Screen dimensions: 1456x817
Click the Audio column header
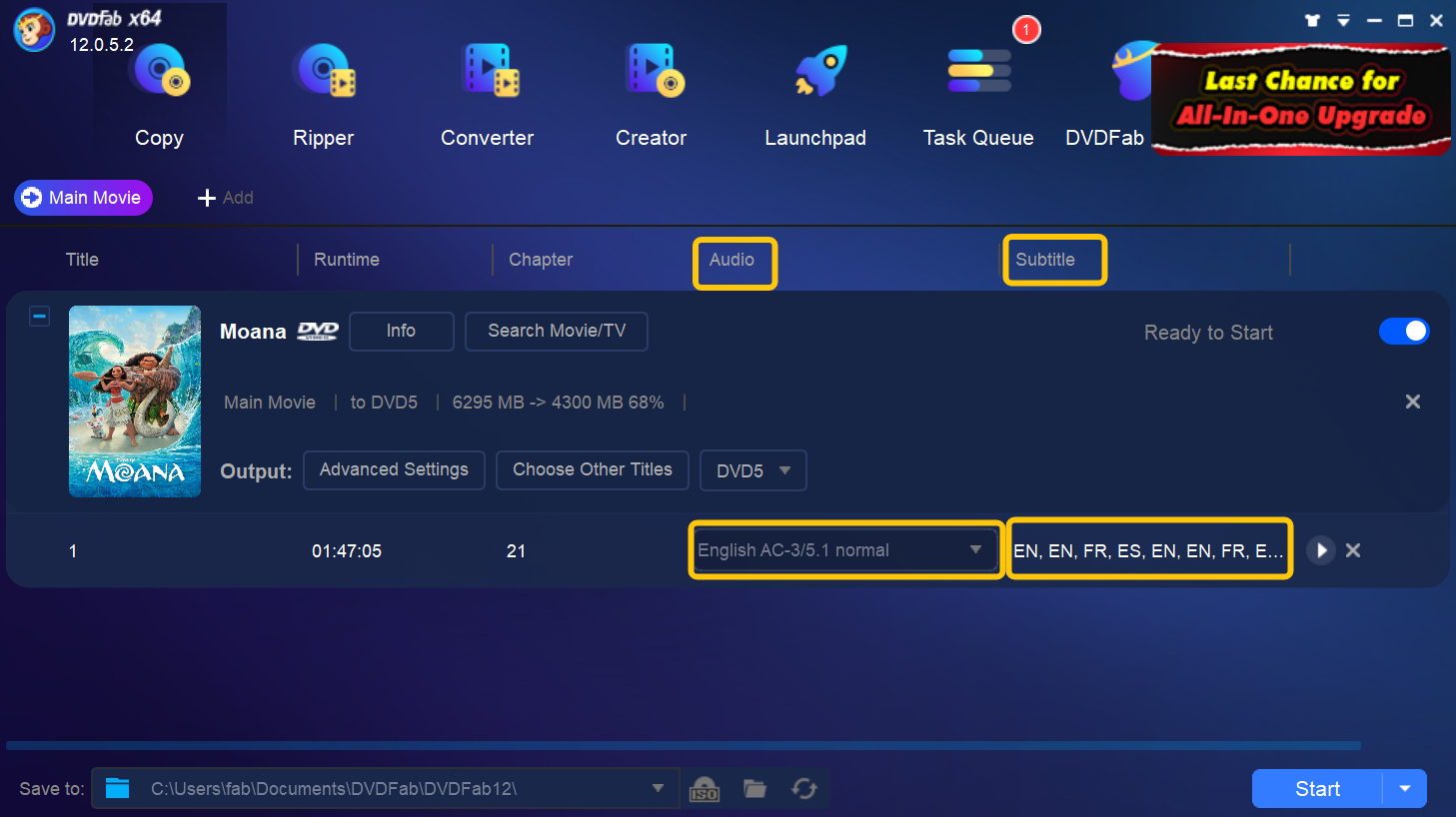[x=731, y=260]
